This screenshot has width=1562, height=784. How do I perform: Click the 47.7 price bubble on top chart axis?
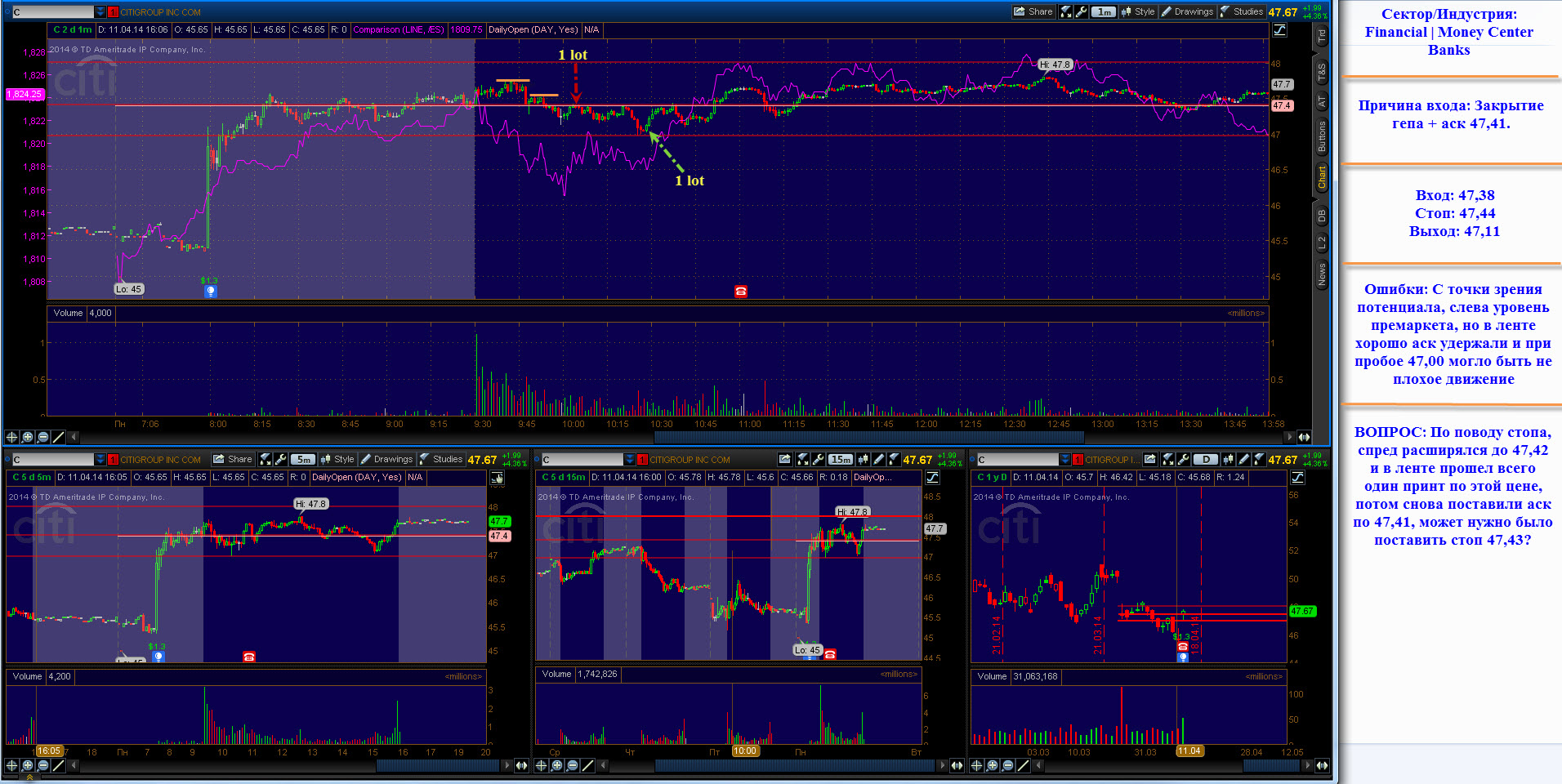1282,84
